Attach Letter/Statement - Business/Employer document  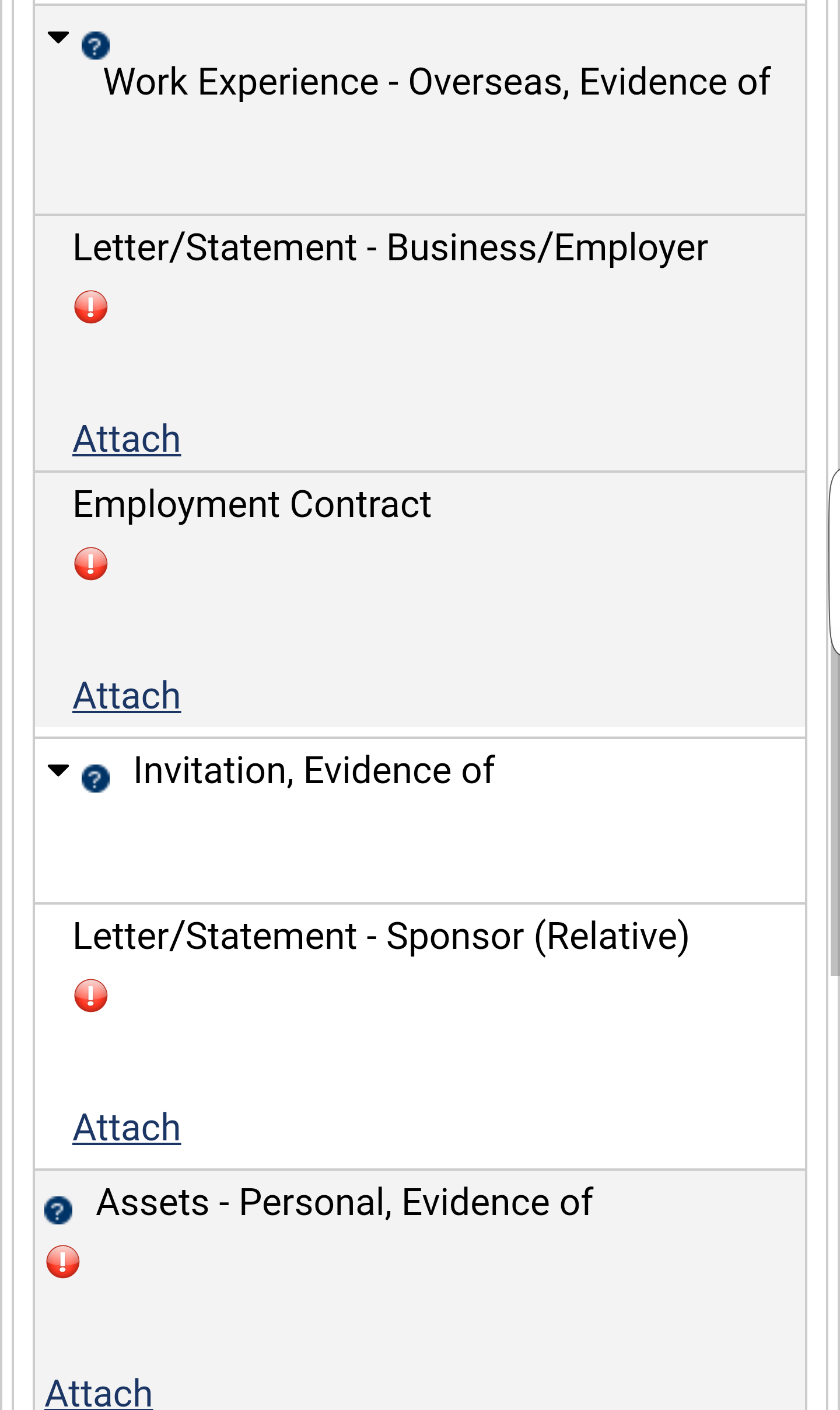pyautogui.click(x=127, y=439)
